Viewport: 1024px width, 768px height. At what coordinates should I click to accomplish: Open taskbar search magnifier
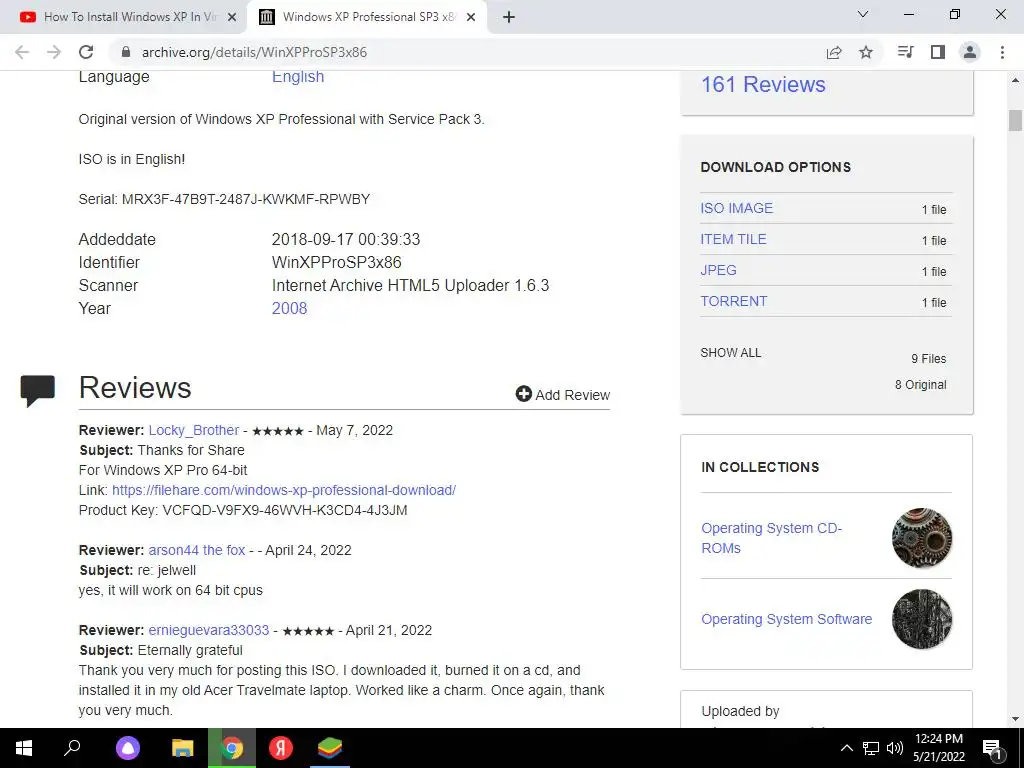point(72,748)
